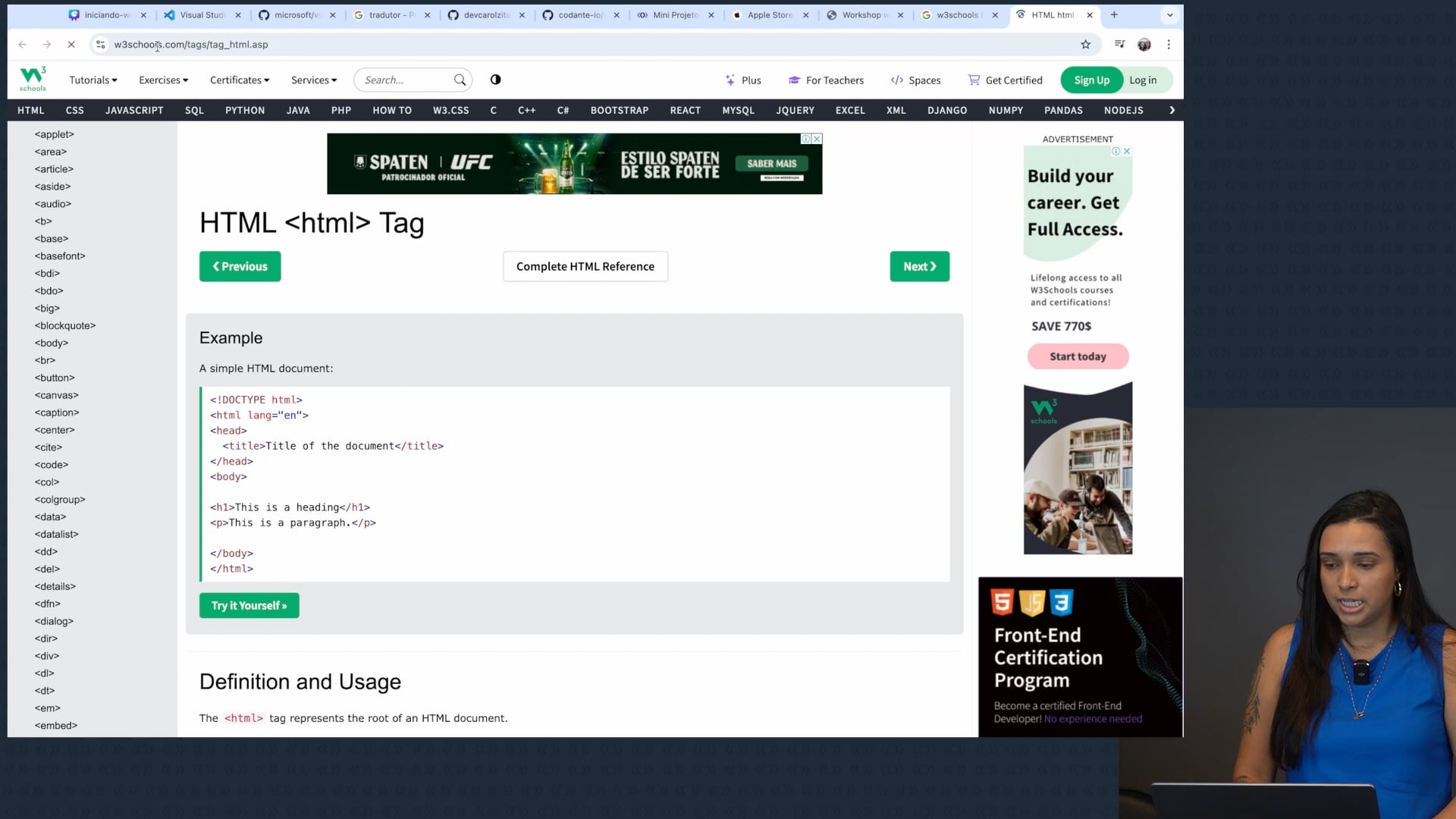1456x819 pixels.
Task: Select CSS in the topic bar
Action: (x=74, y=110)
